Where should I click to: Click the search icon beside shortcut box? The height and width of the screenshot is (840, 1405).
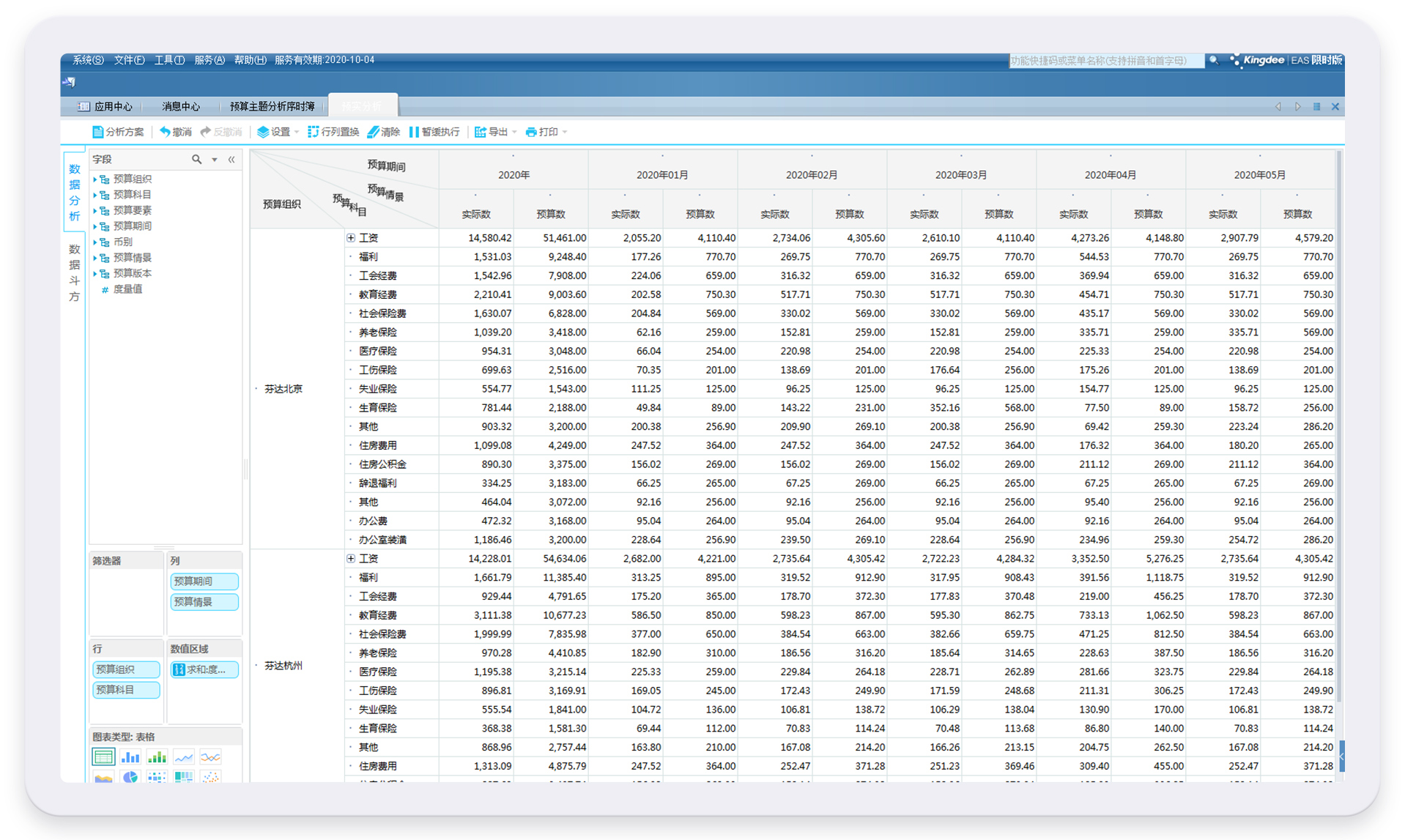(1214, 60)
